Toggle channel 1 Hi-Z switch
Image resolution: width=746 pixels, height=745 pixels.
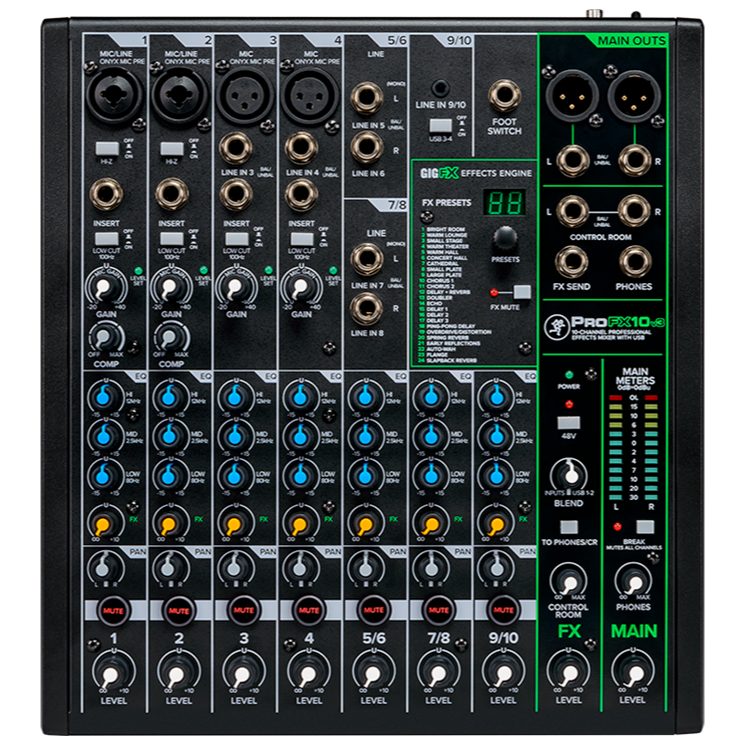(105, 148)
